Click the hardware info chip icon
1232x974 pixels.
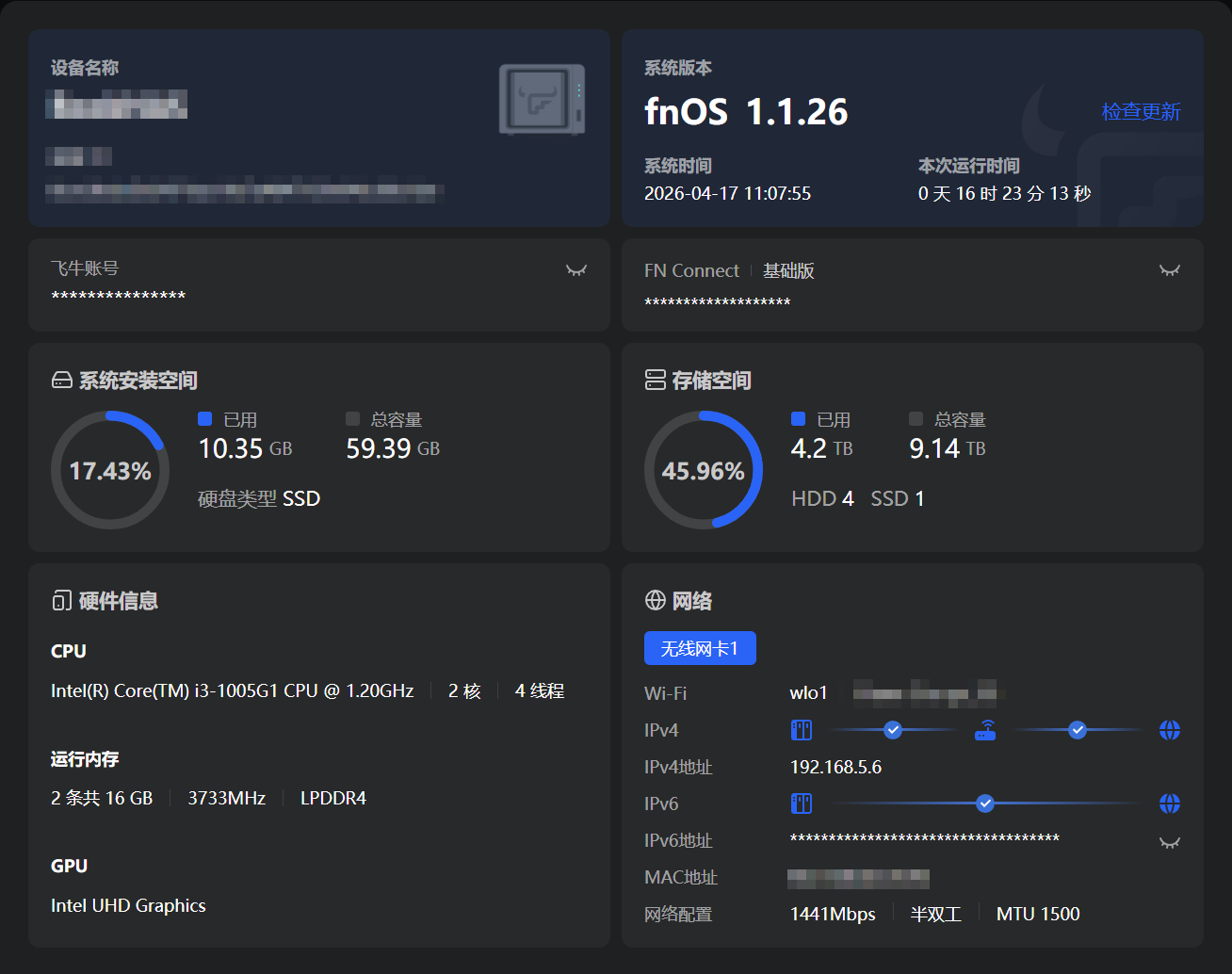62,601
